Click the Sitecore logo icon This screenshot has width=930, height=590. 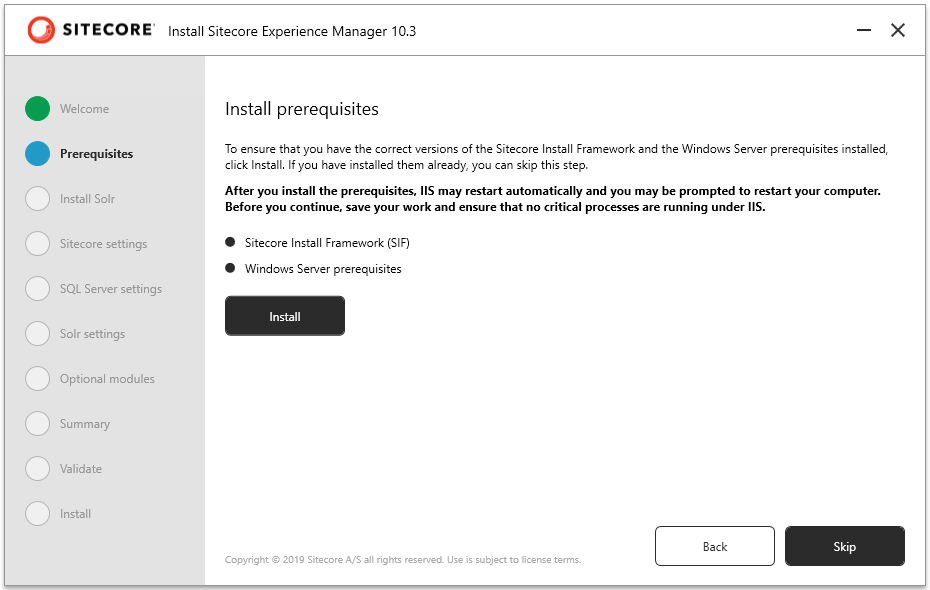(41, 30)
